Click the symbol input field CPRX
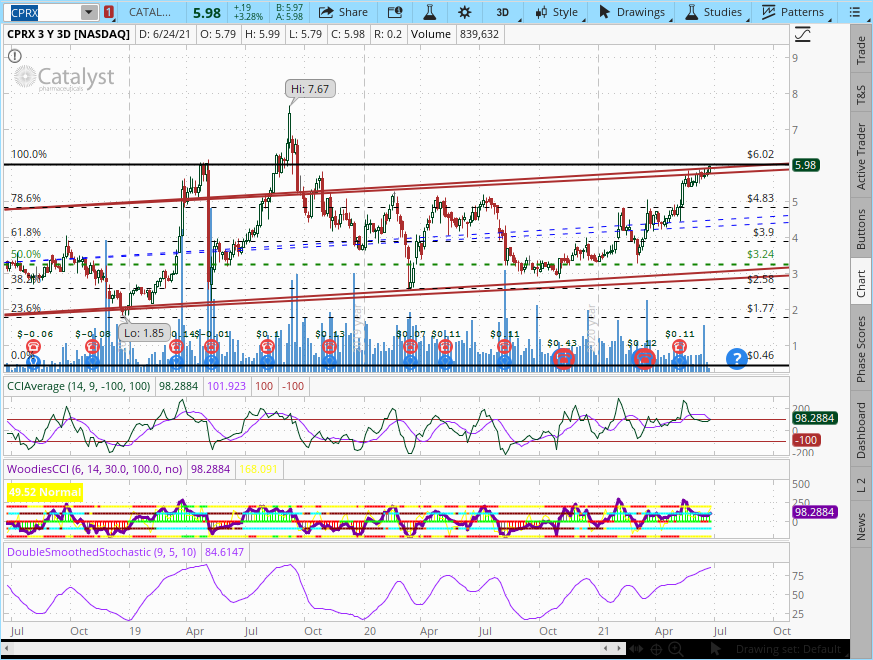The image size is (873, 660). pos(40,12)
